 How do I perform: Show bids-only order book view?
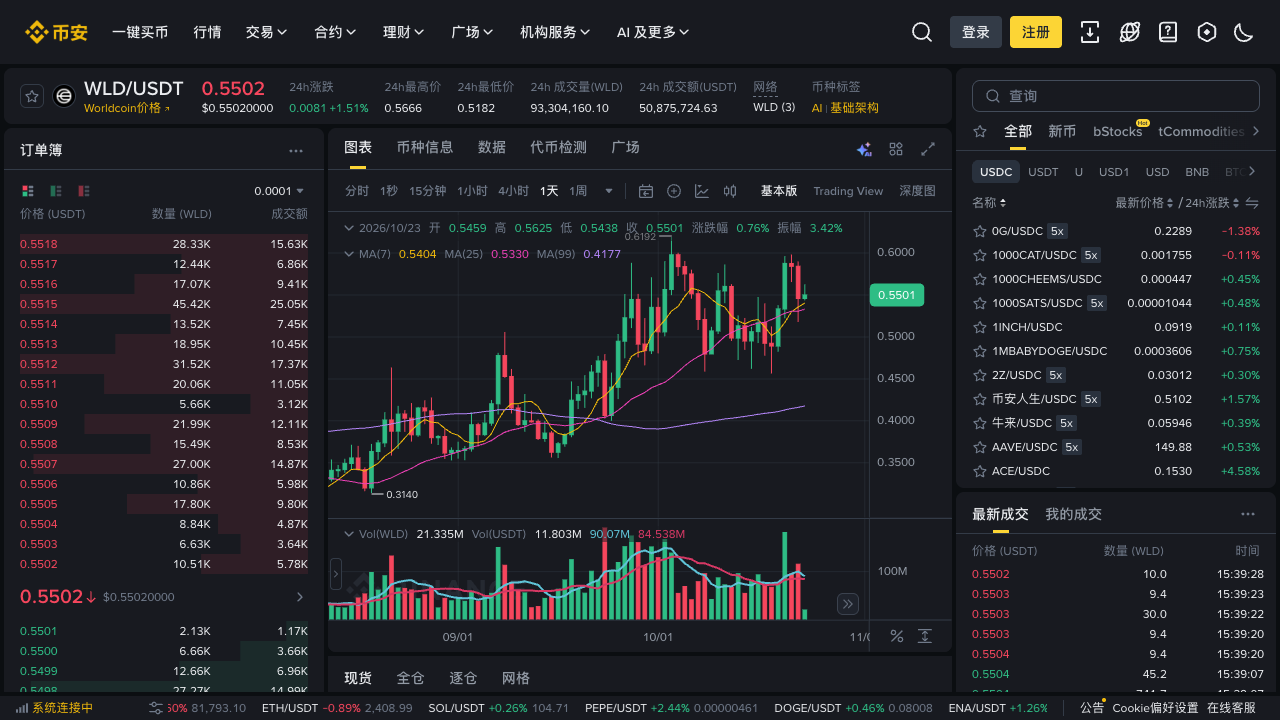[x=56, y=190]
